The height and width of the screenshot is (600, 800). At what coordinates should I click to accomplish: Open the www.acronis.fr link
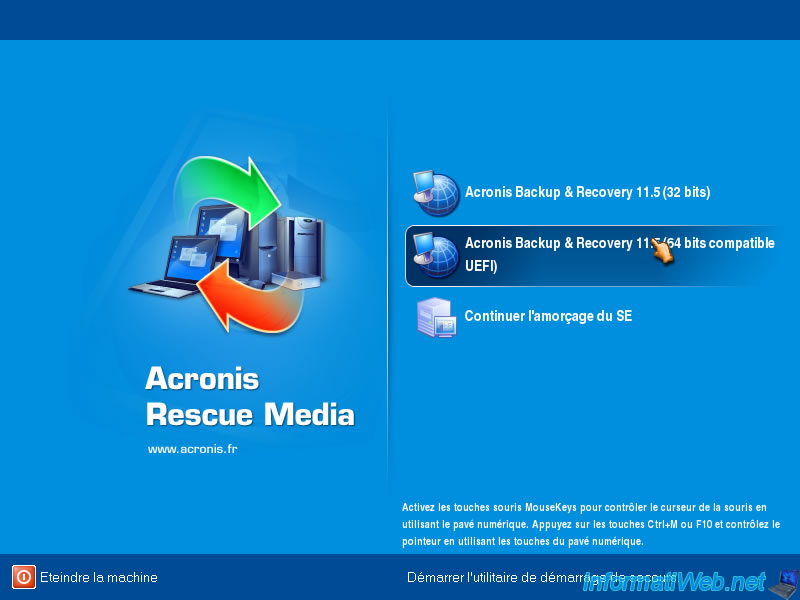[x=192, y=449]
